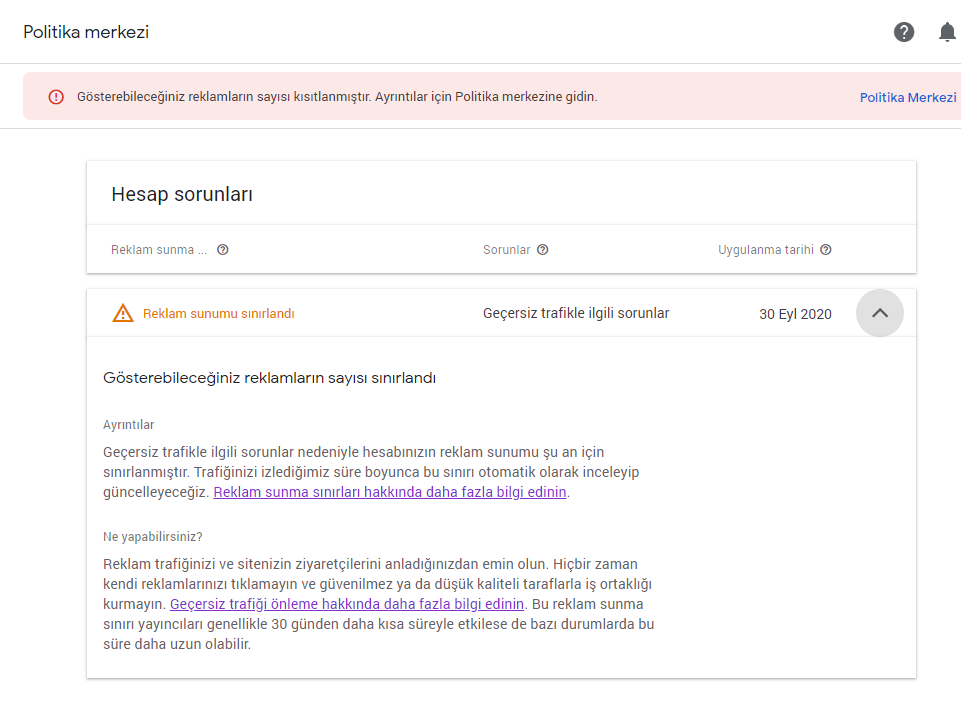Click the Ayrıntılar section label
The width and height of the screenshot is (961, 721).
point(129,425)
